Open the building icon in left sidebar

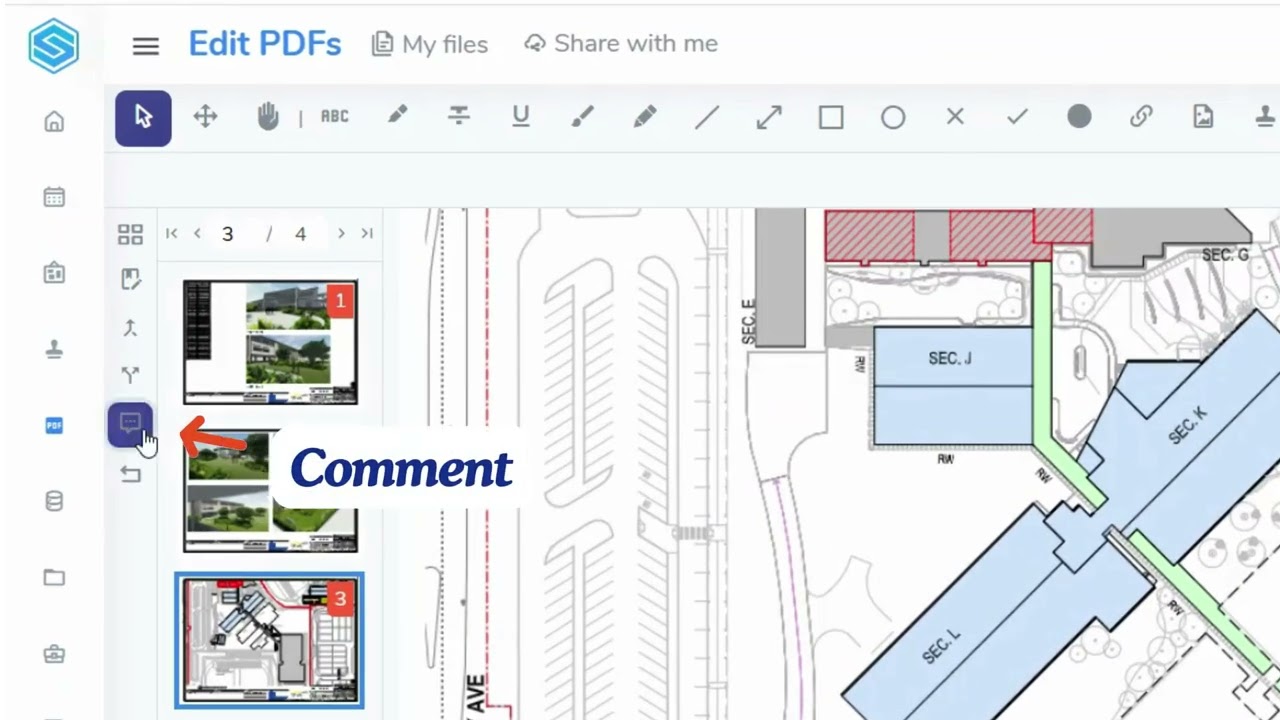click(x=54, y=273)
